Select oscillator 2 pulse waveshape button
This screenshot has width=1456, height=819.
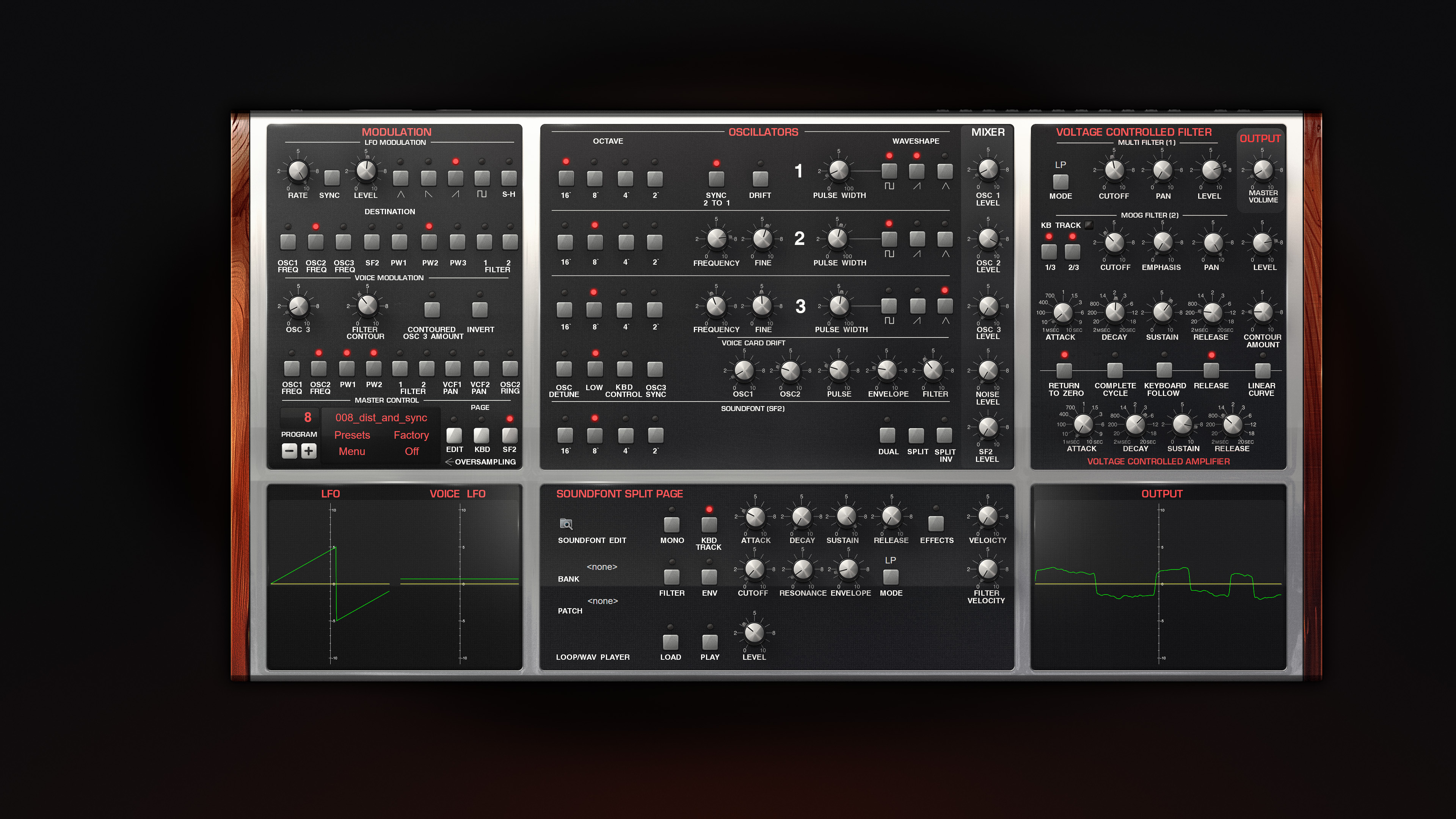point(889,239)
